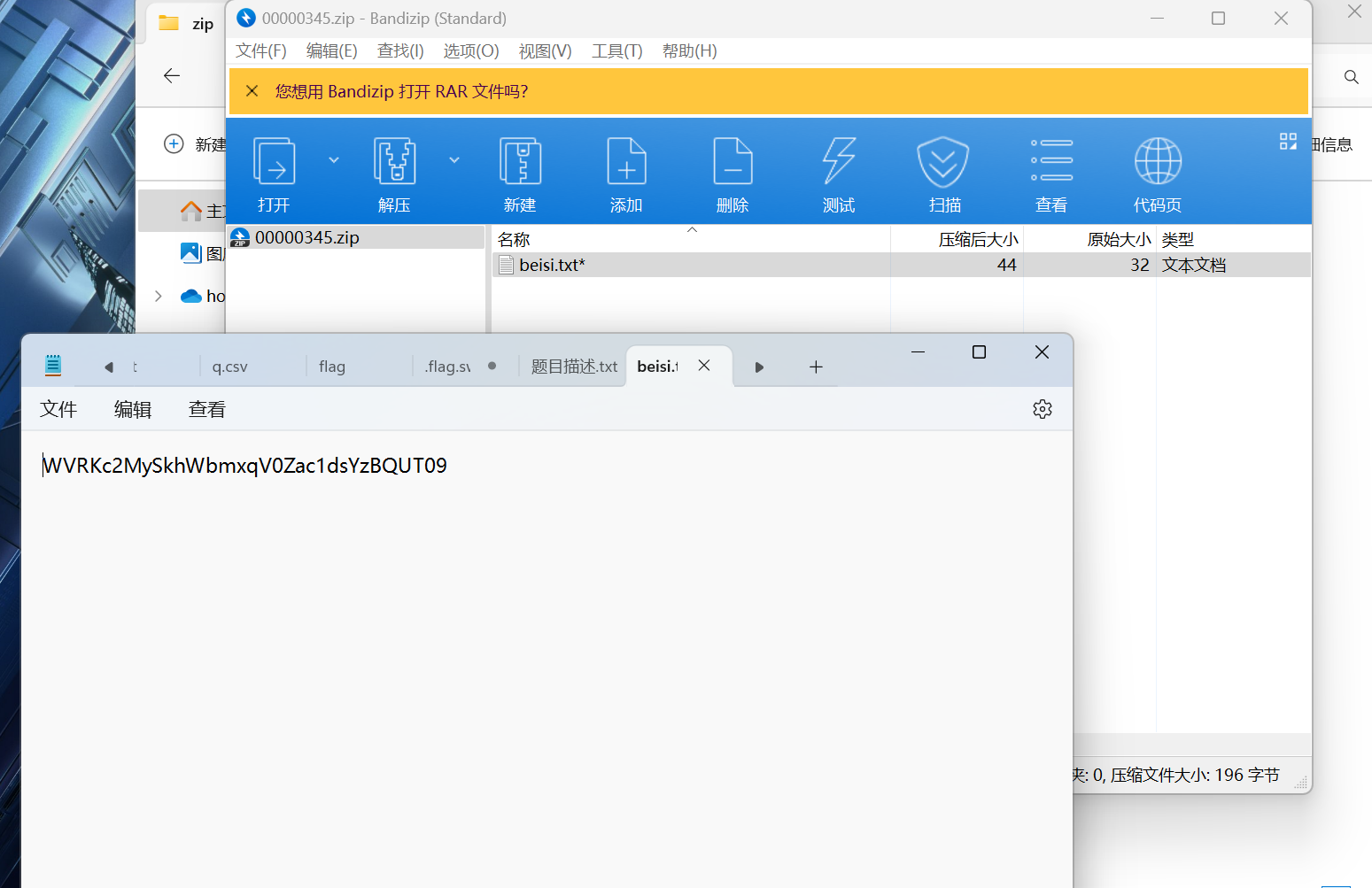1372x888 pixels.
Task: Switch to the q.csv tab
Action: point(230,367)
